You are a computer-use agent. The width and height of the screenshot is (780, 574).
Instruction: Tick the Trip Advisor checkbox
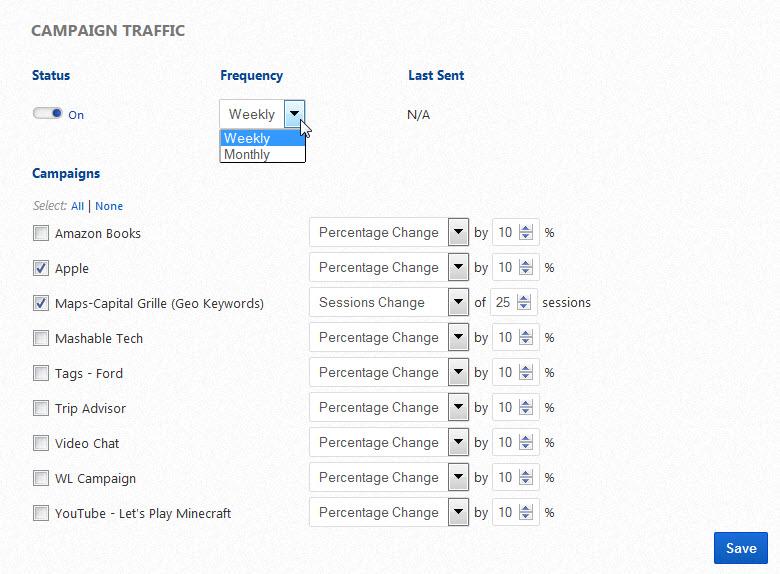click(41, 408)
